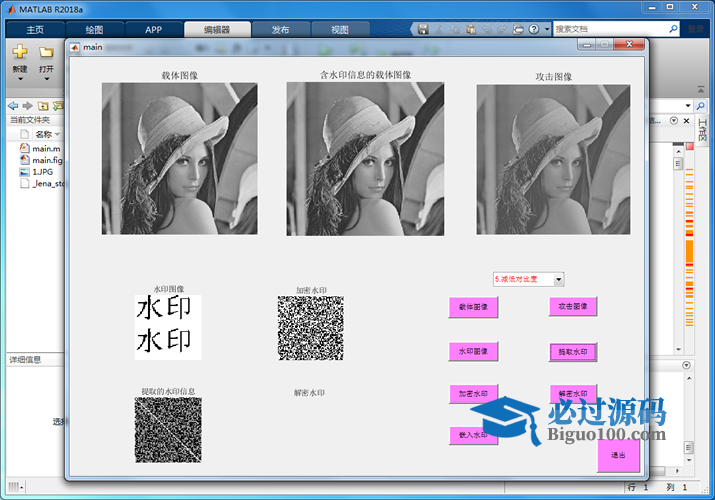715x500 pixels.
Task: Click the 加密水印 noise pattern image
Action: click(311, 328)
